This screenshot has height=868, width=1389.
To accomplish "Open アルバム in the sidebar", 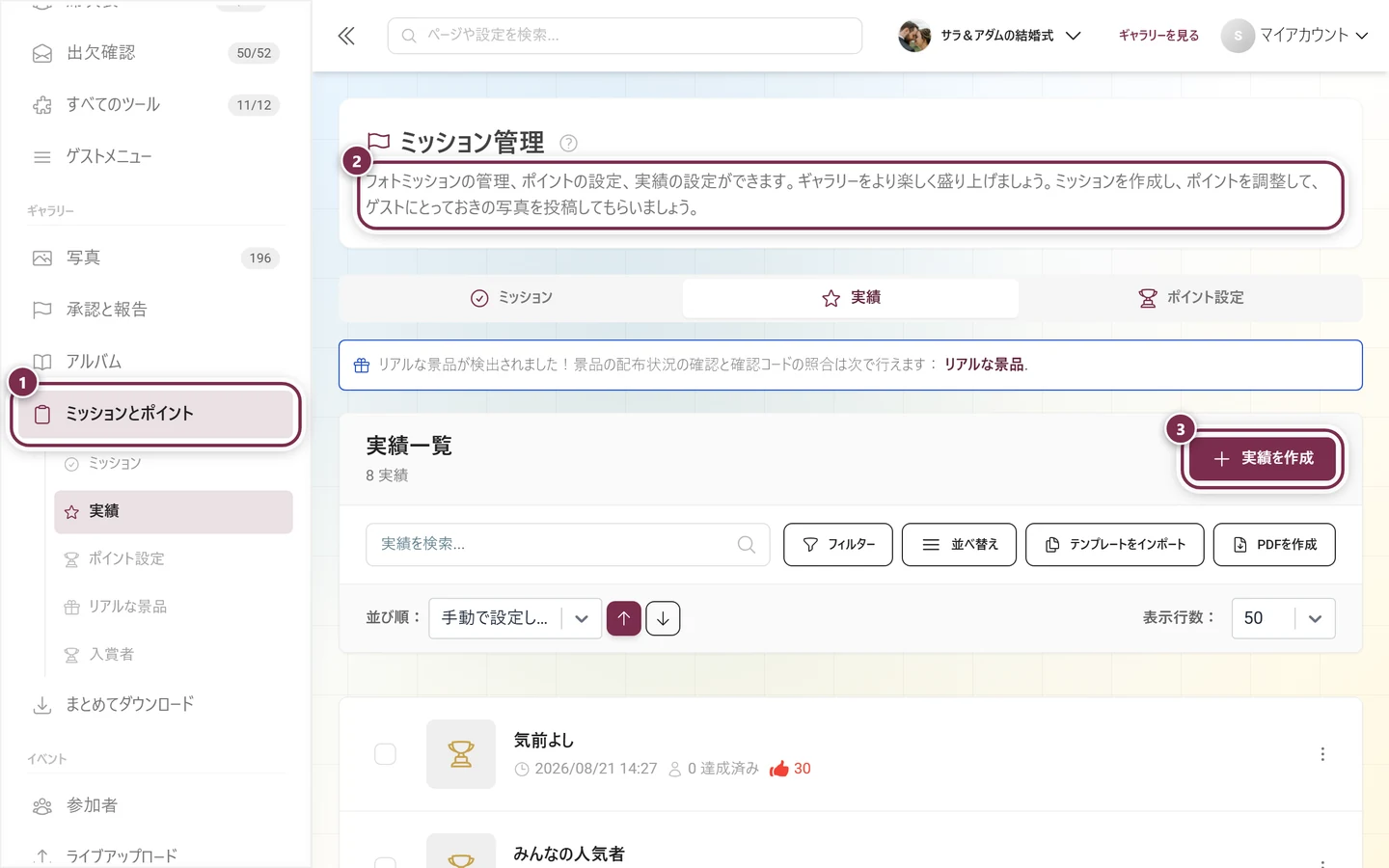I will coord(155,362).
